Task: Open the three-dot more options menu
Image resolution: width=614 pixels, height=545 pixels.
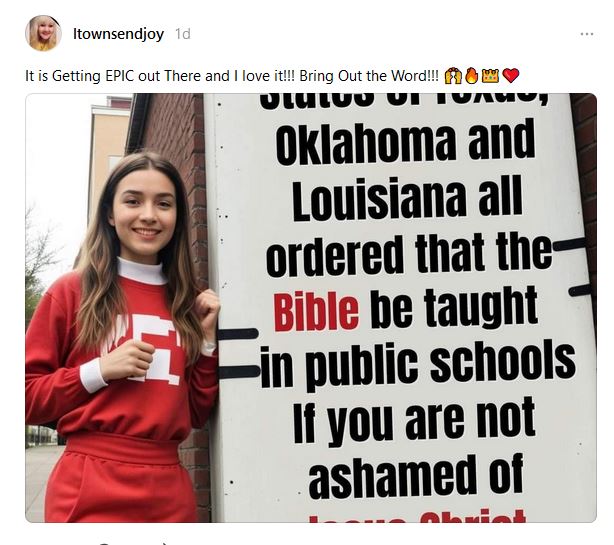Action: (x=587, y=34)
